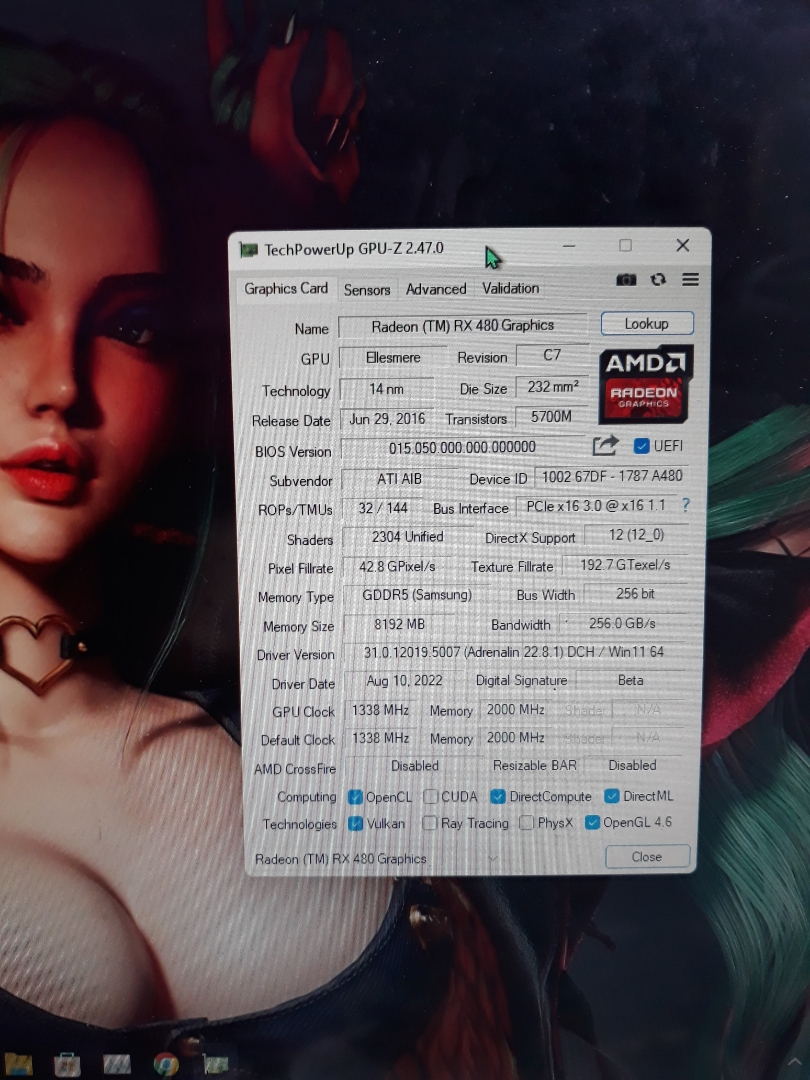Click the refresh arrows icon in GPU-Z
810x1080 pixels.
(x=658, y=279)
